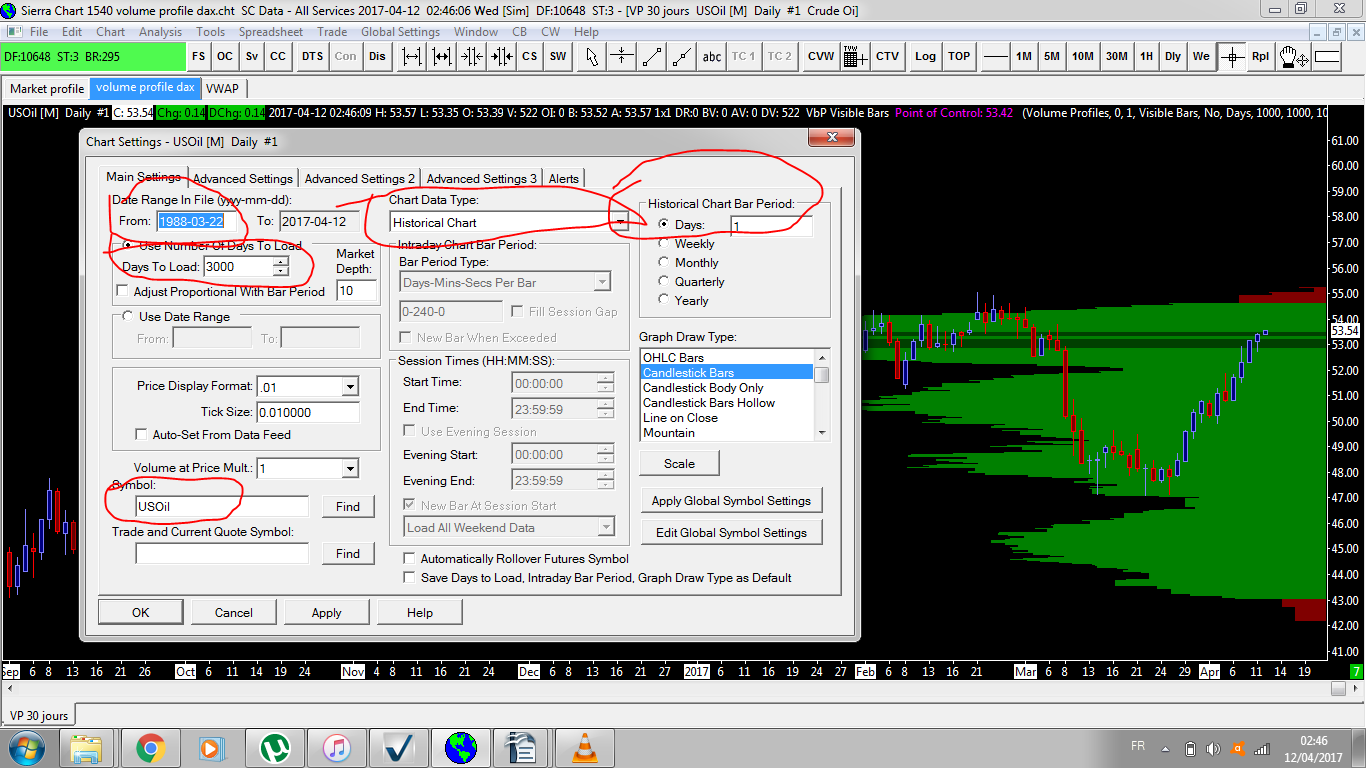Switch to the VWAP chart tab

pos(223,89)
